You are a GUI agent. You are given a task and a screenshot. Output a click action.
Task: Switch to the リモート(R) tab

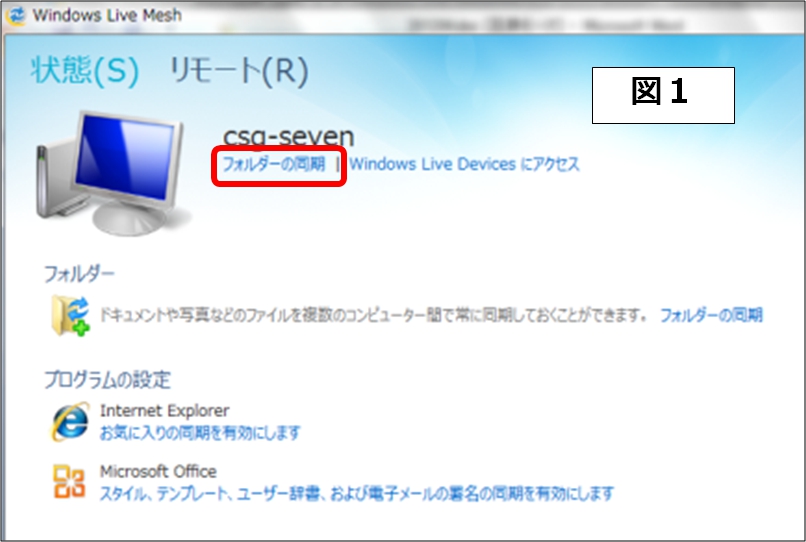(239, 70)
